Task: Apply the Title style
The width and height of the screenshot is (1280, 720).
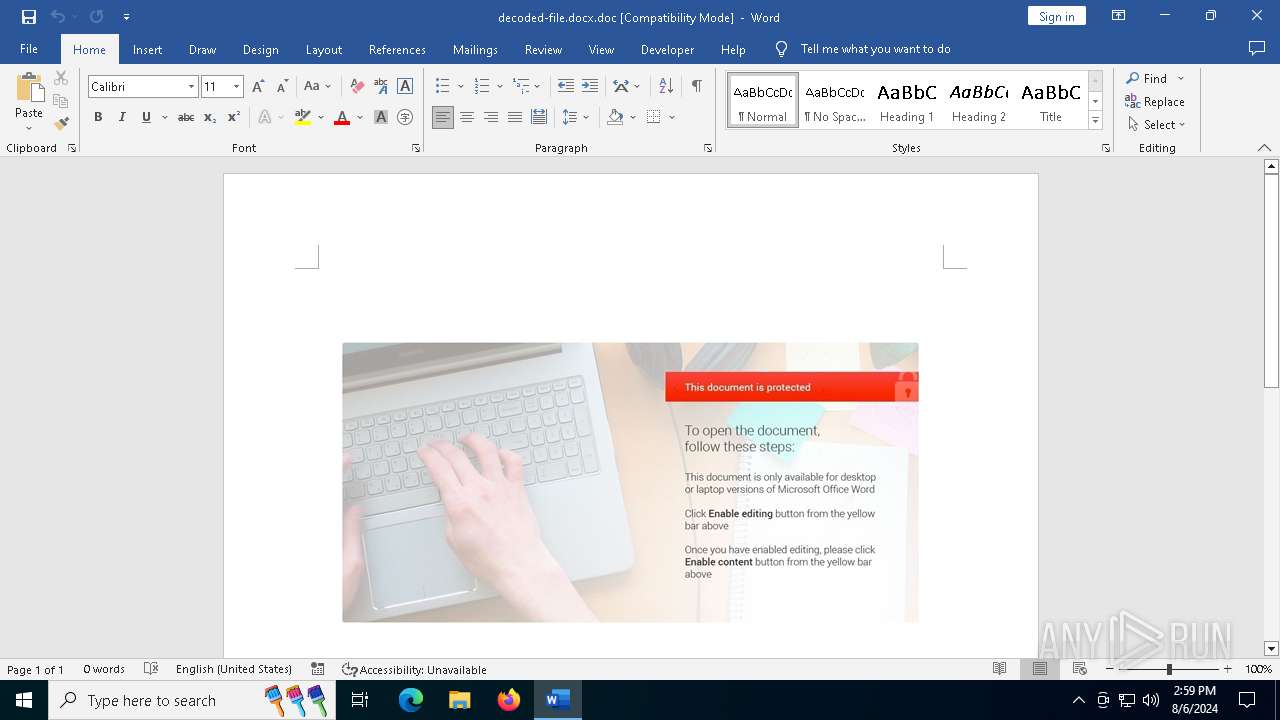Action: [1050, 101]
